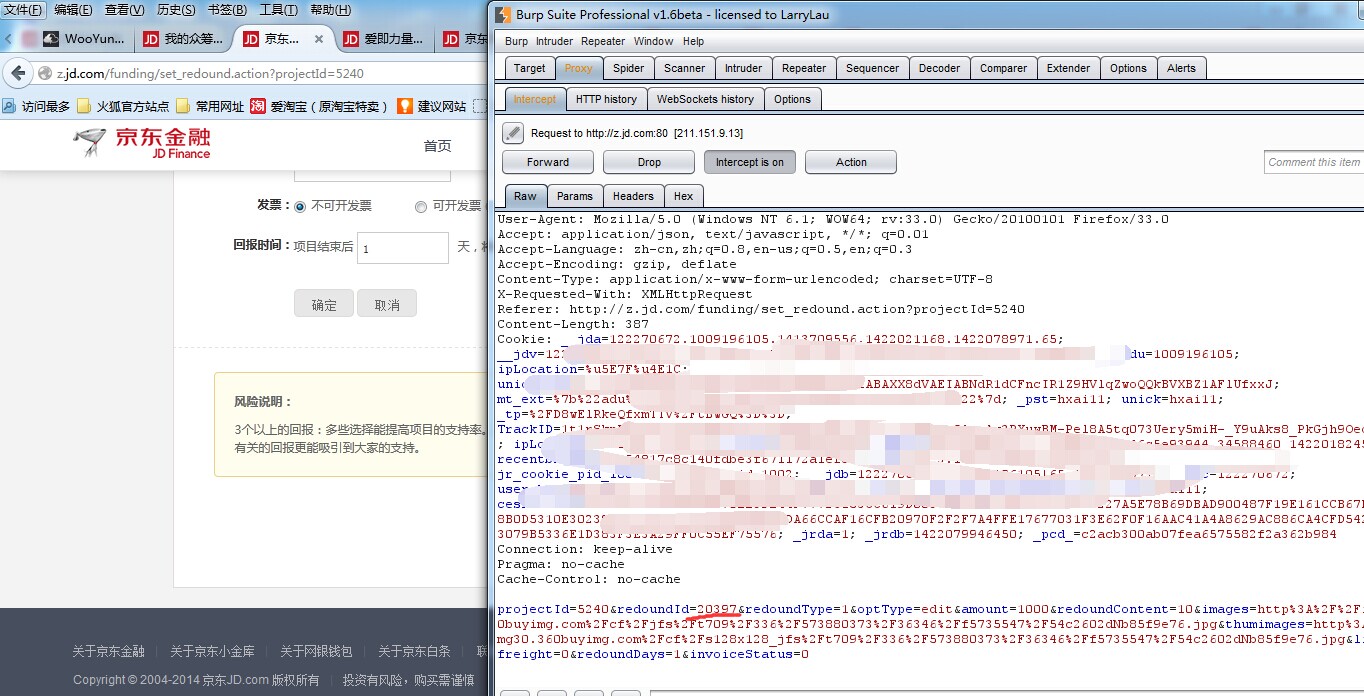Screen dimensions: 1364x696
Task: Select the WebSockets history sub-tab
Action: (705, 99)
